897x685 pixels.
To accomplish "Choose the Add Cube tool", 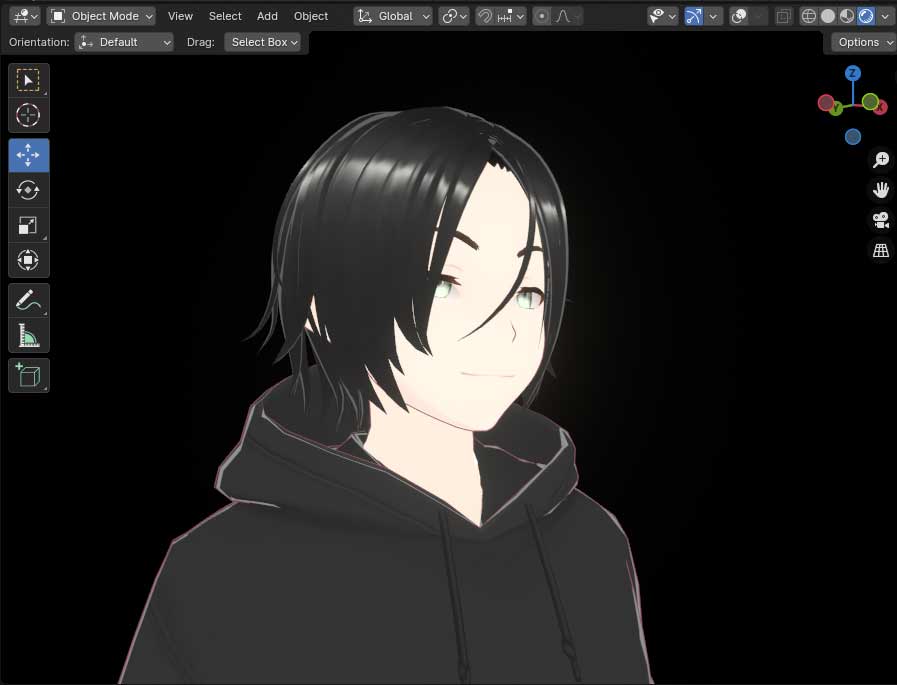I will 28,375.
